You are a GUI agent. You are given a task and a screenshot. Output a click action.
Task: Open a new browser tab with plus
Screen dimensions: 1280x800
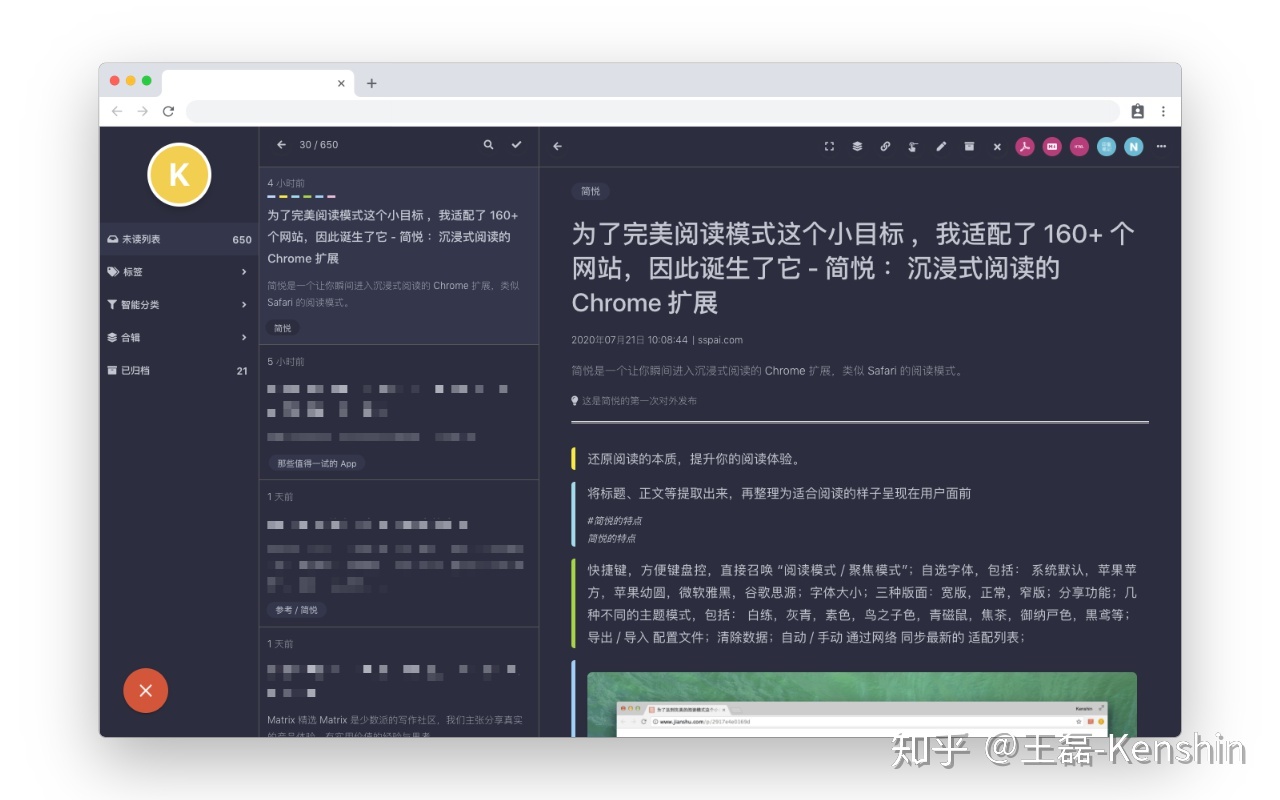[x=371, y=83]
